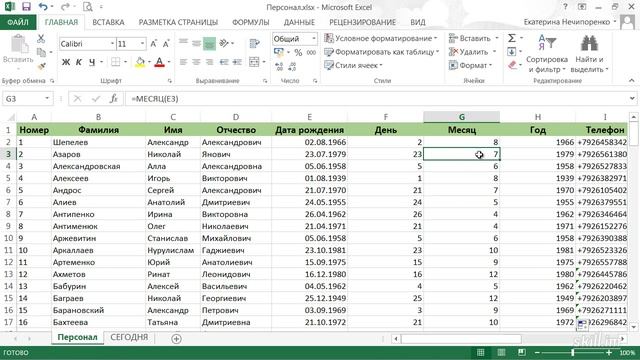
Task: Adjust the zoom slider in the status bar
Action: [573, 353]
